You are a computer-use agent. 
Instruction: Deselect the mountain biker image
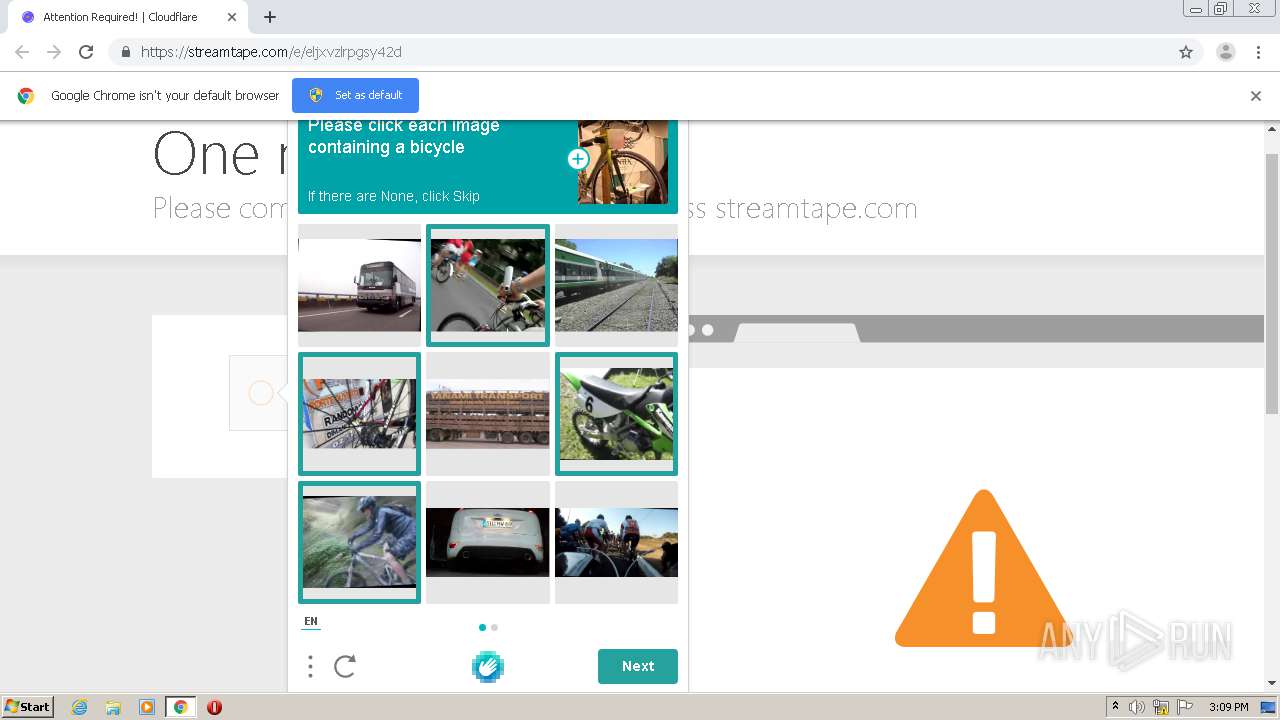tap(359, 542)
